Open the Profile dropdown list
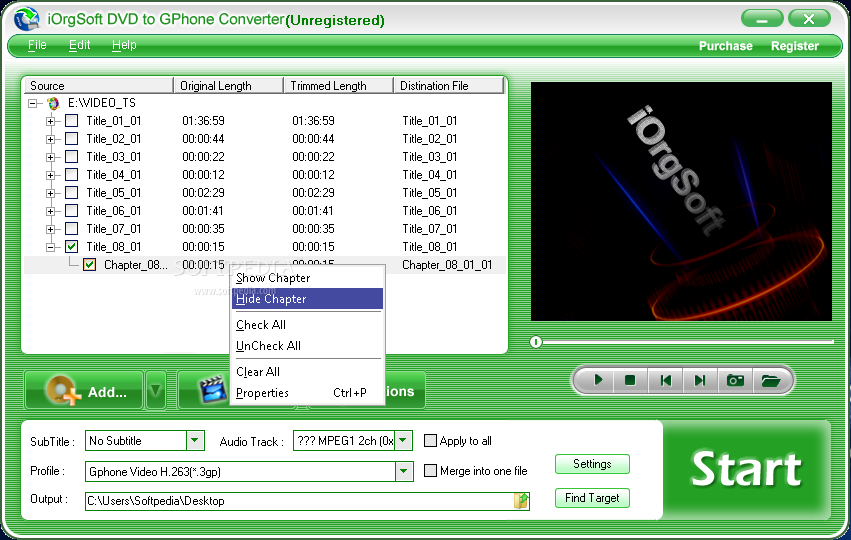The height and width of the screenshot is (540, 851). [403, 471]
